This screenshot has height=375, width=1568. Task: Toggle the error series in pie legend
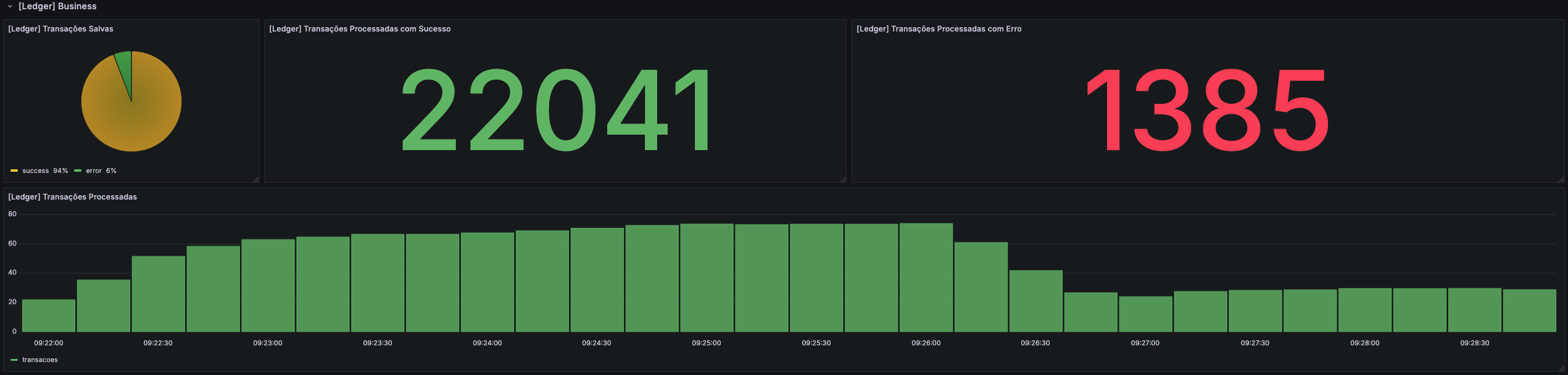[x=94, y=171]
